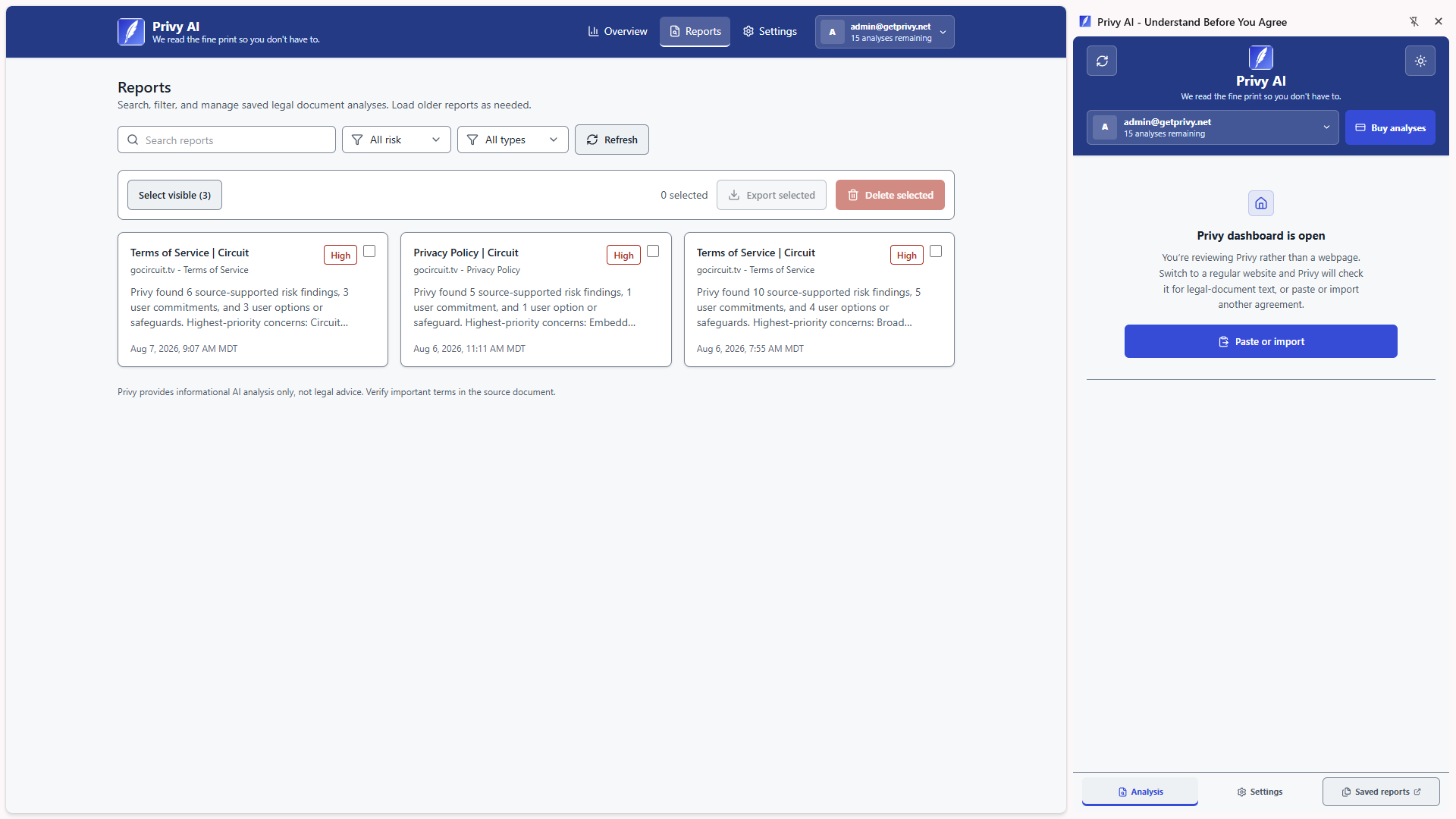1456x819 pixels.
Task: Click 'gocircuit.tv - Privacy Policy' subtitle
Action: click(x=466, y=270)
